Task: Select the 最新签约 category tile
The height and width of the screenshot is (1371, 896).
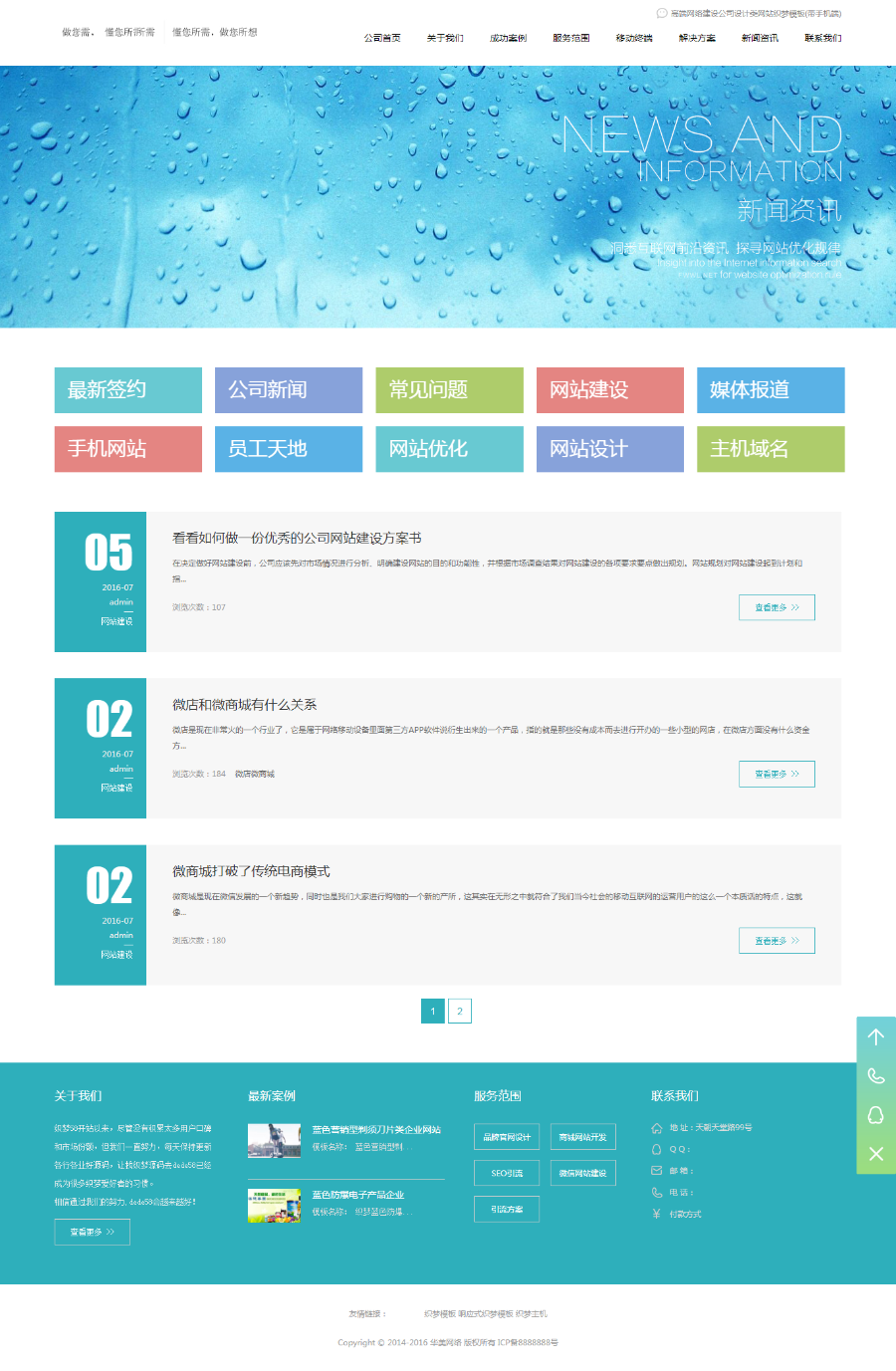Action: click(128, 390)
